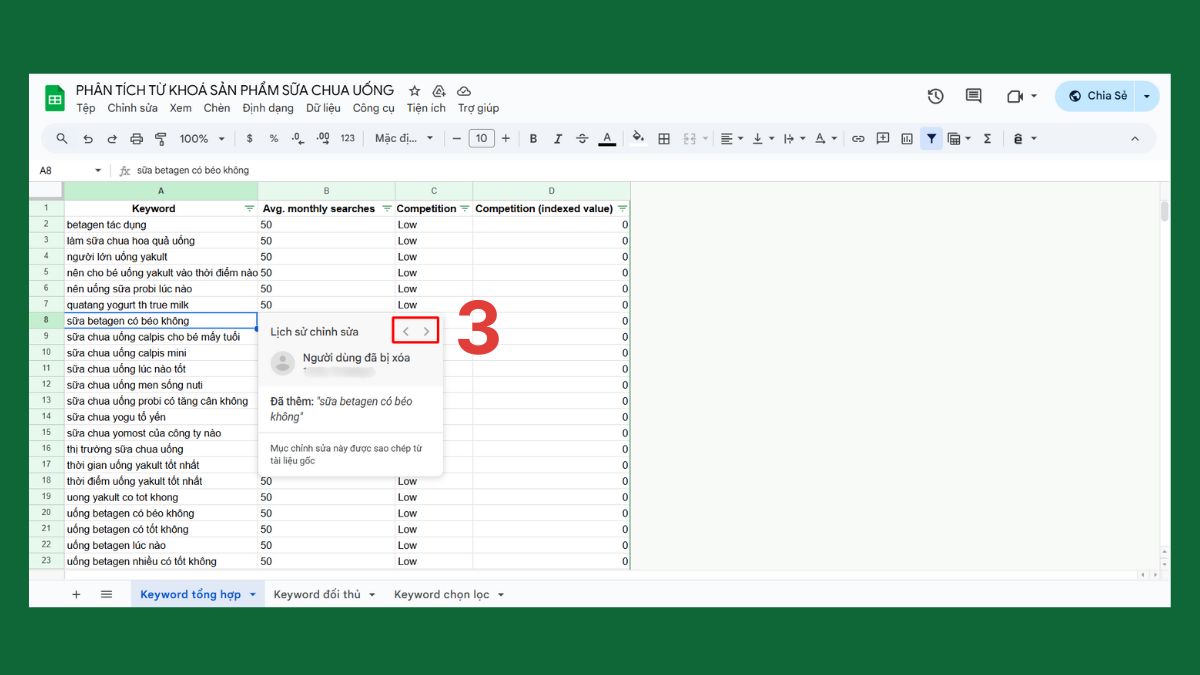1200x675 pixels.
Task: Toggle bold formatting
Action: click(533, 139)
